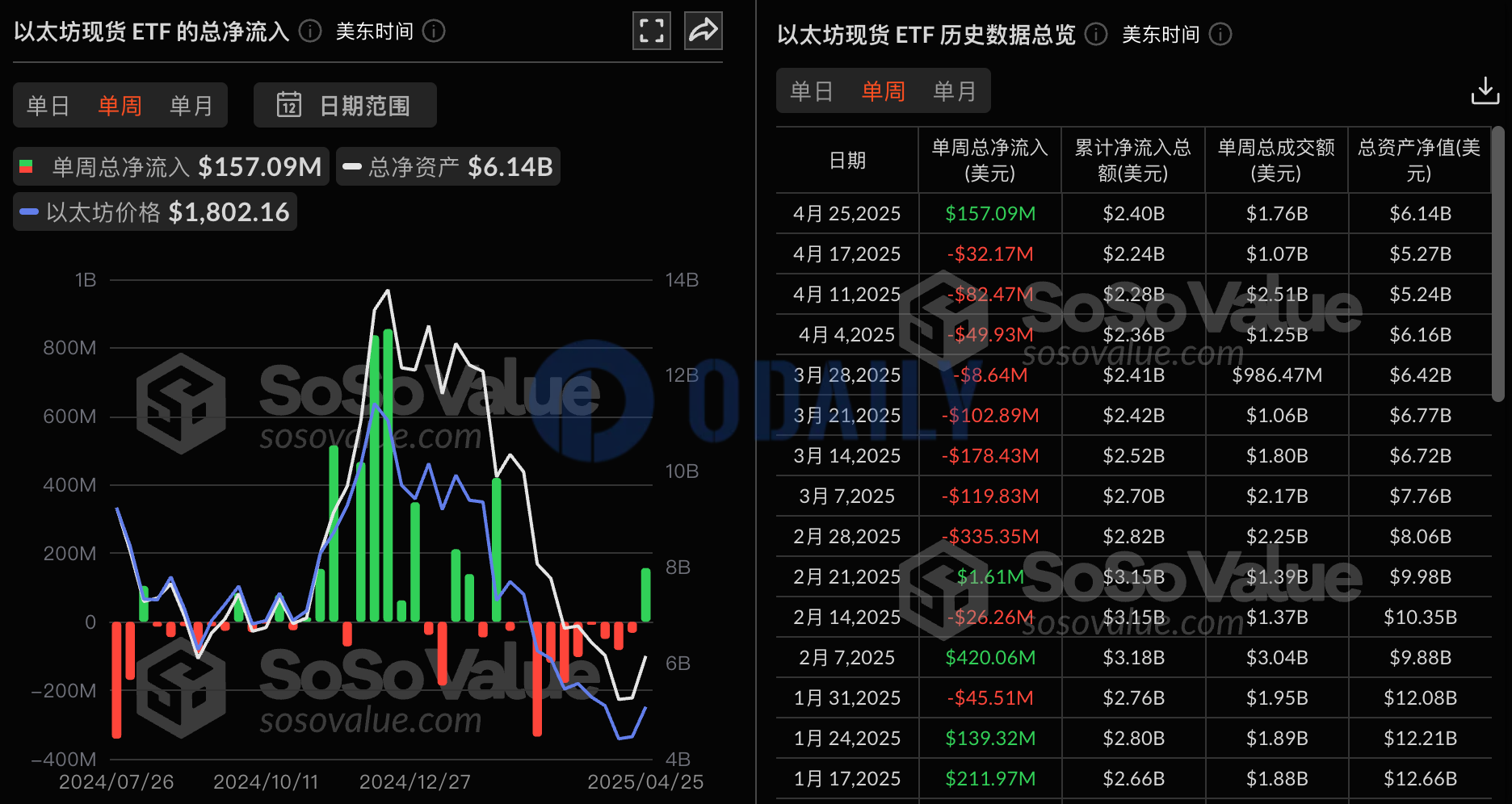The height and width of the screenshot is (804, 1512).
Task: Click the $7.76B net asset cell
Action: 1421,496
